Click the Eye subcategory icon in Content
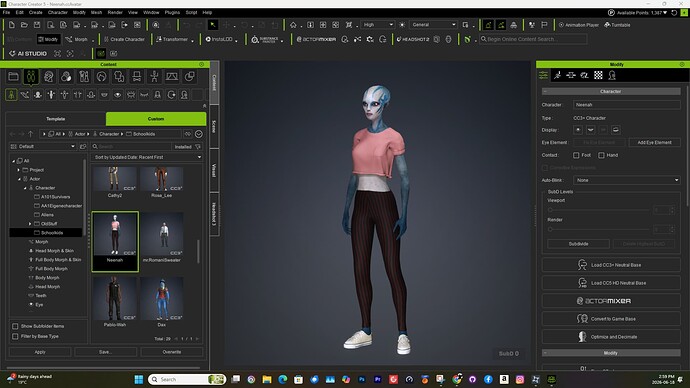 (117, 95)
